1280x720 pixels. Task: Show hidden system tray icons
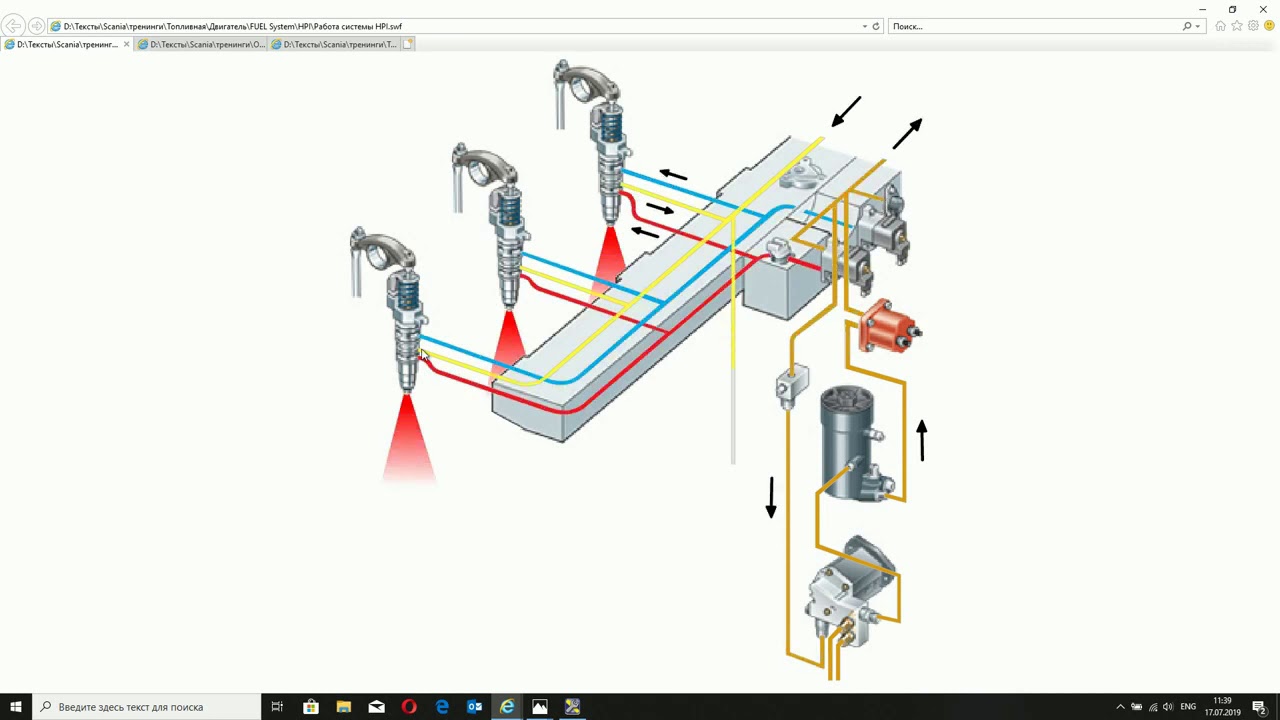coord(1120,707)
